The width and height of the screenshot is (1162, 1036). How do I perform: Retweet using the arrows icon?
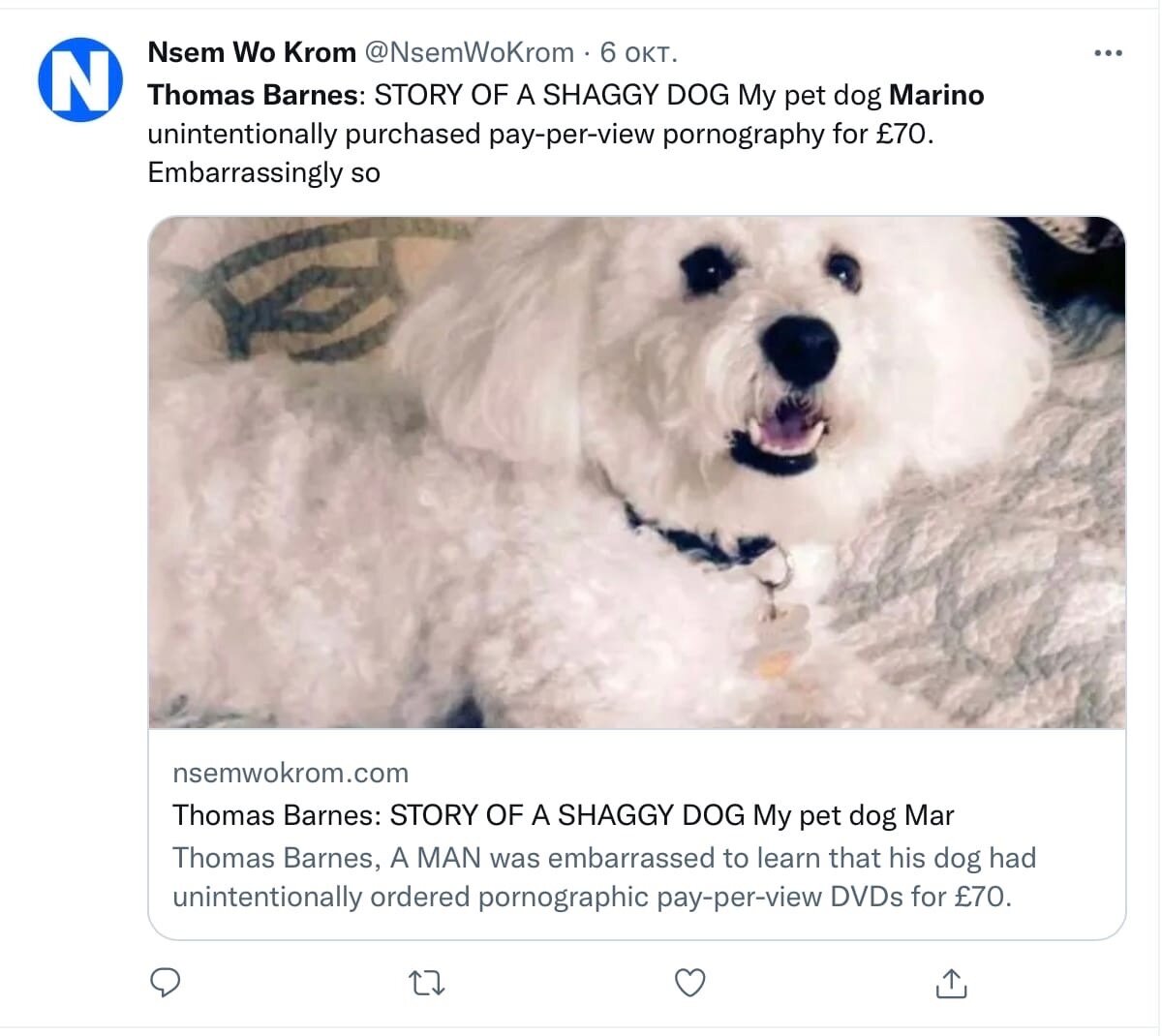click(427, 984)
